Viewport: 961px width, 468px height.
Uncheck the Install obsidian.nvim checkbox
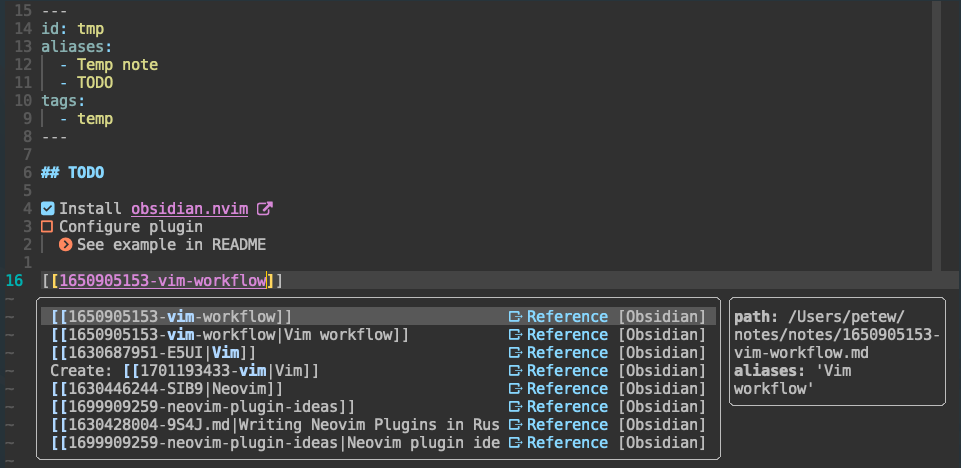(47, 209)
